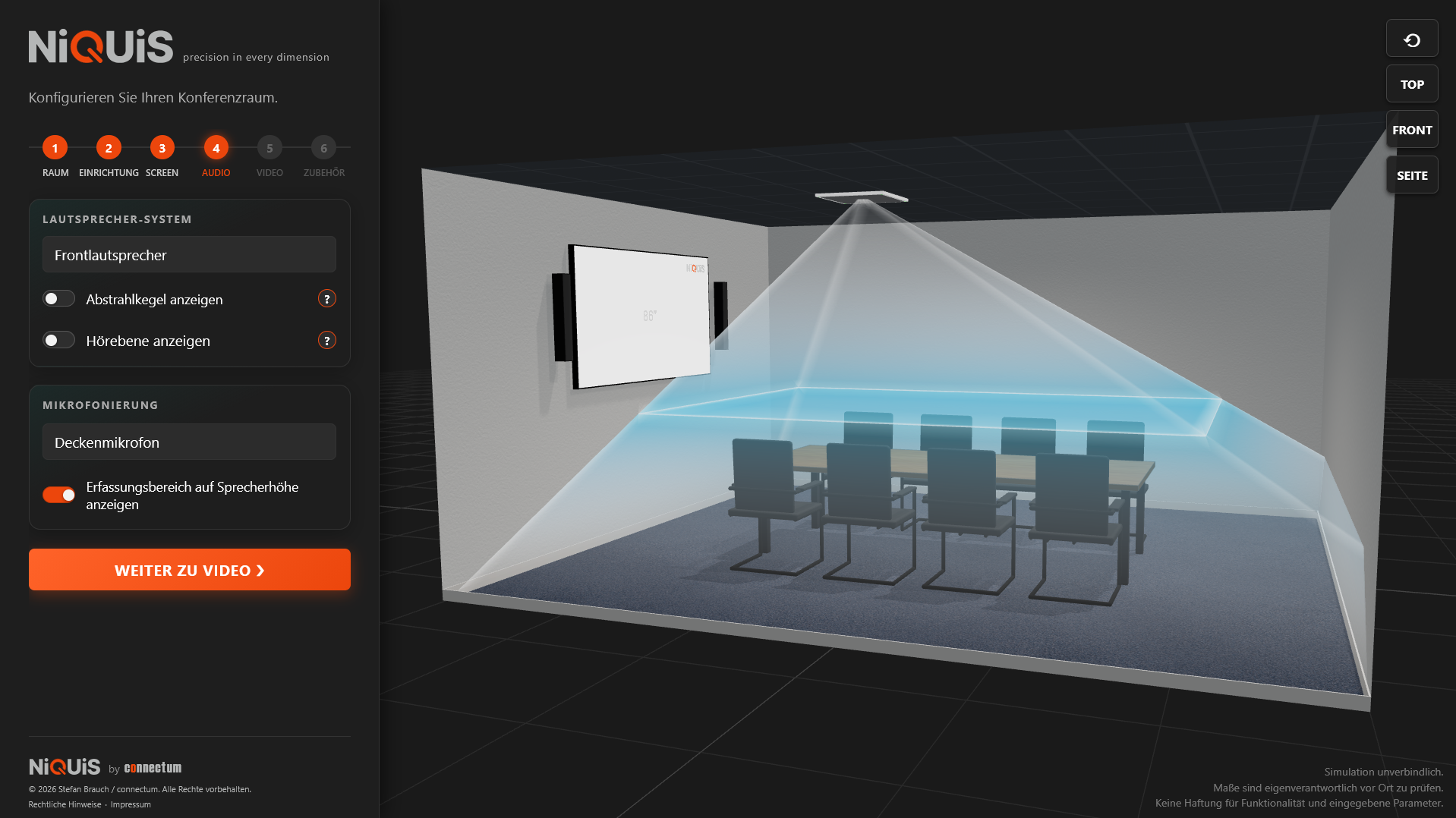Click the NiQUiS logo at top

[101, 46]
